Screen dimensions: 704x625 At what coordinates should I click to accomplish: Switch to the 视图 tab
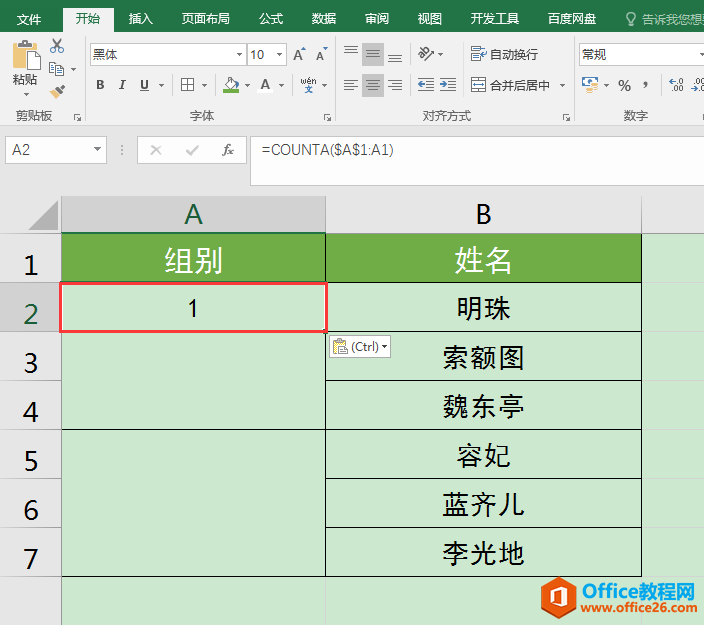point(430,19)
